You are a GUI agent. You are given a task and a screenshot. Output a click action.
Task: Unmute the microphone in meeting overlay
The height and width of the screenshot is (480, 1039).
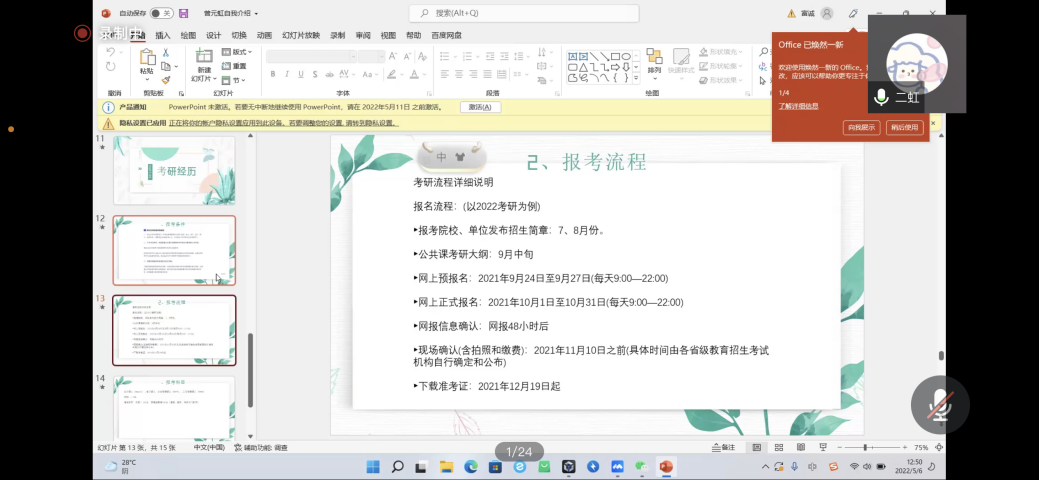click(x=939, y=404)
